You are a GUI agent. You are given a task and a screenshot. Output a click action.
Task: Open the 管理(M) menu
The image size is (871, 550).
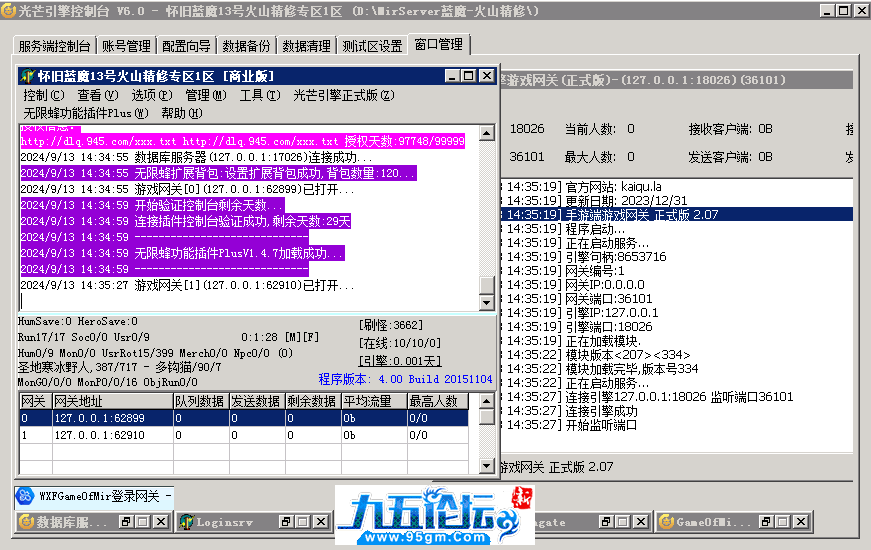click(x=206, y=96)
